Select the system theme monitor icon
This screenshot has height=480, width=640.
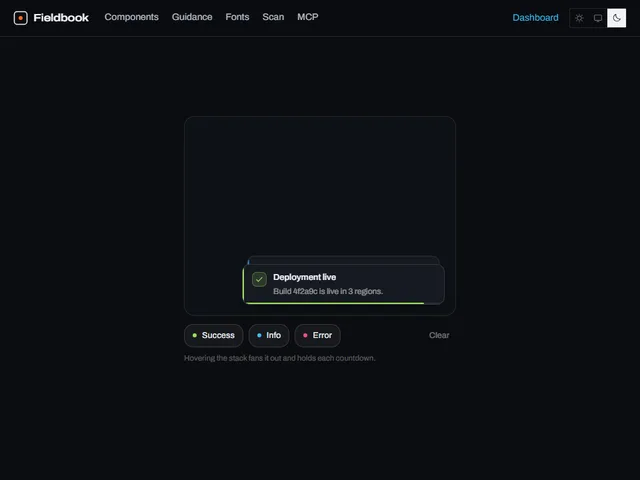click(598, 18)
